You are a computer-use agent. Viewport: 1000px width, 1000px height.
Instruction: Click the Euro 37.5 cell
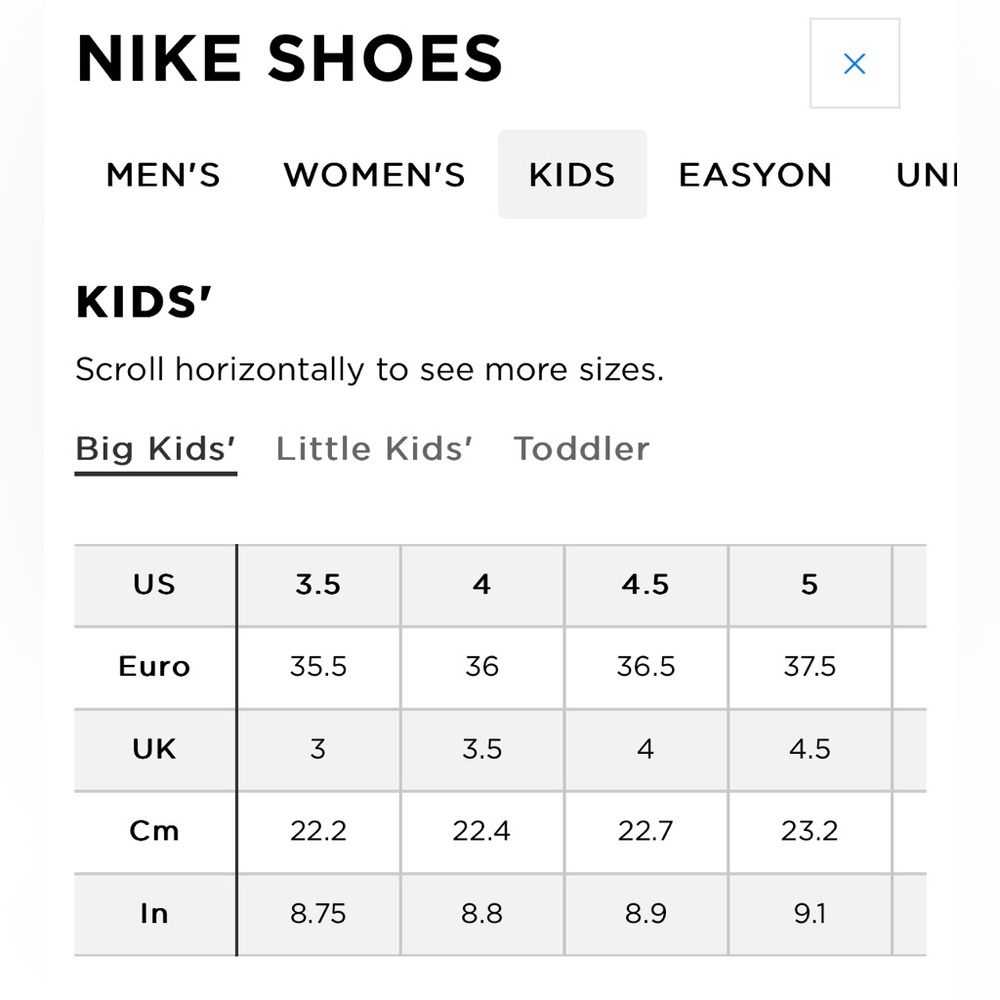(810, 667)
